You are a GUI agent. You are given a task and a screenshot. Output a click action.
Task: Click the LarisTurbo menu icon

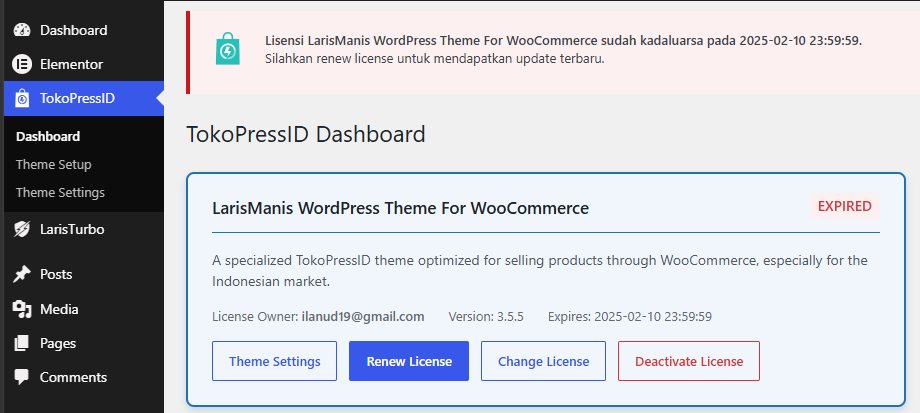22,229
